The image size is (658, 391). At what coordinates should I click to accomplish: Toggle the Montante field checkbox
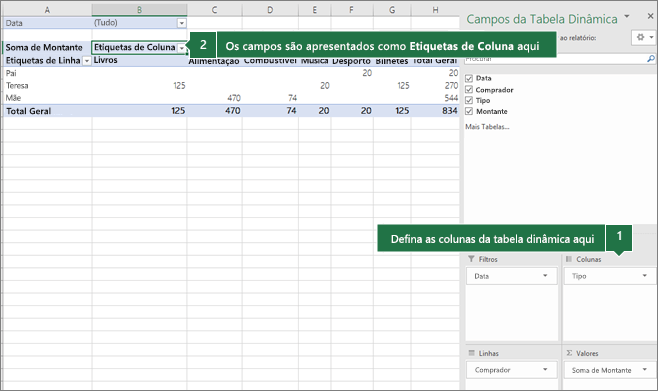469,111
